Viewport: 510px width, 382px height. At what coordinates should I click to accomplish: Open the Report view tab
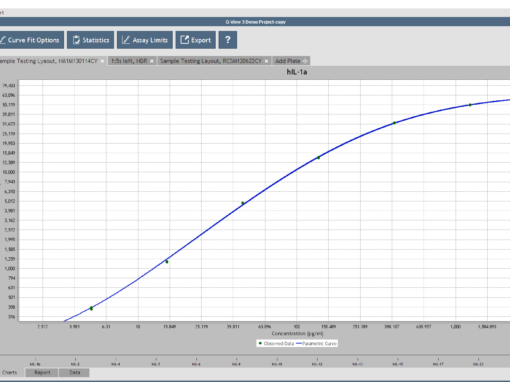coord(42,372)
